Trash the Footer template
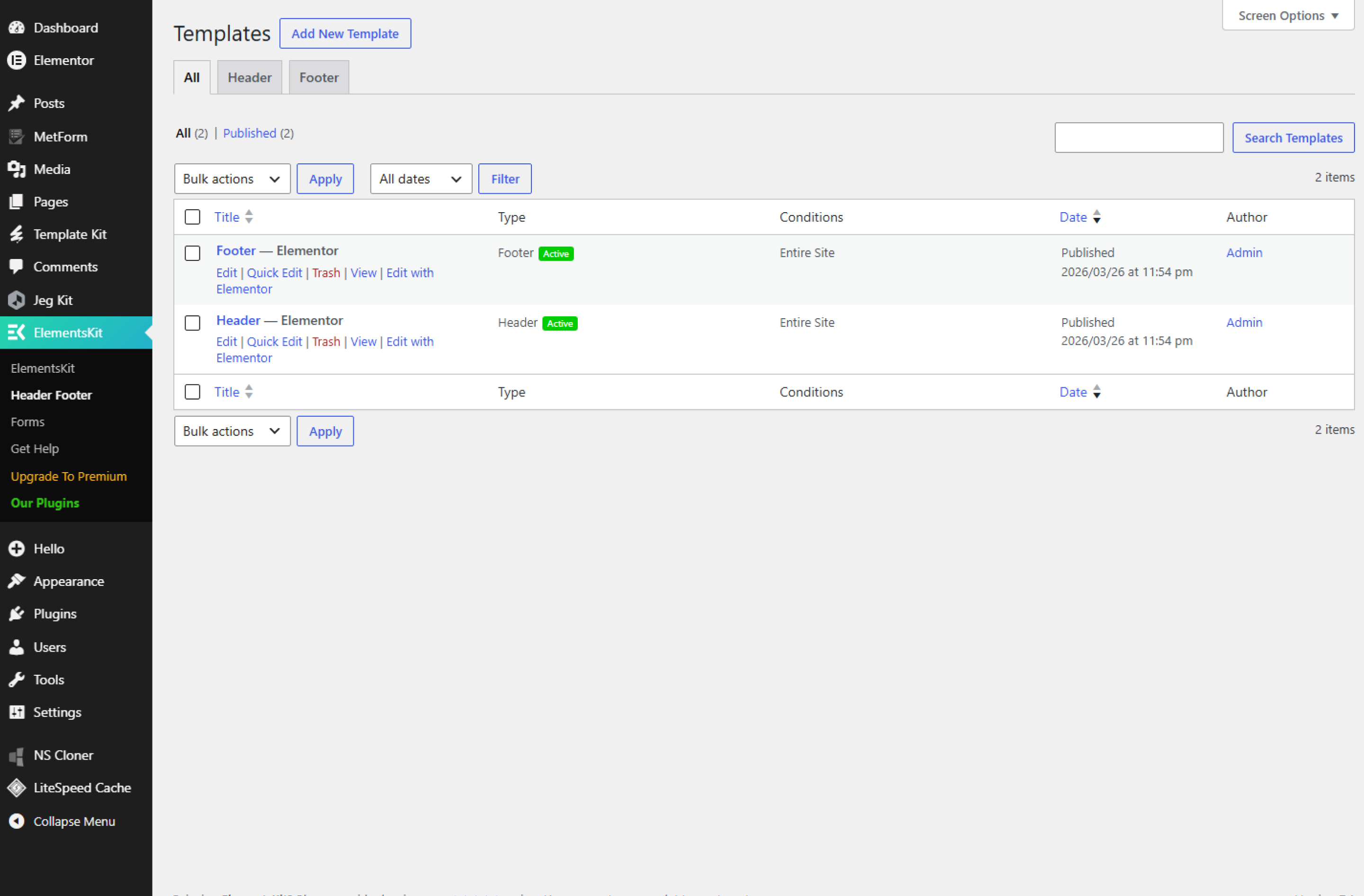1364x896 pixels. click(x=326, y=273)
